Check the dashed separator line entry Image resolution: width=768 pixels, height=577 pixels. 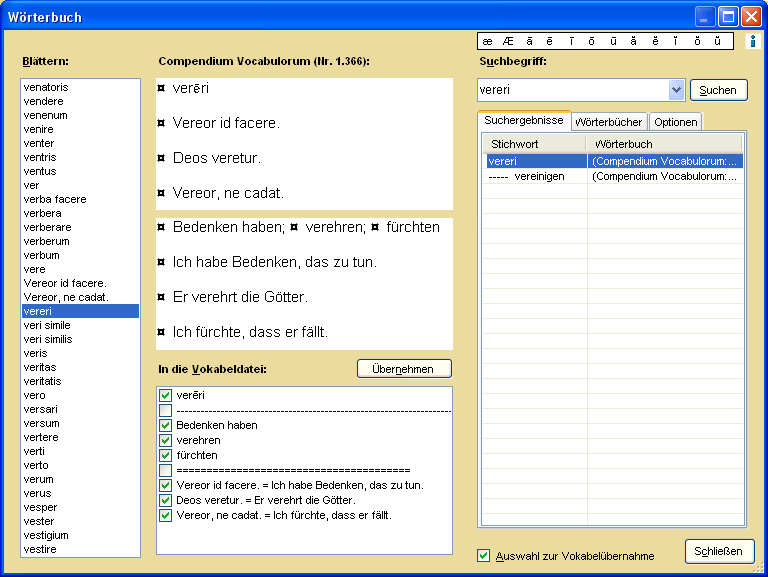(166, 410)
